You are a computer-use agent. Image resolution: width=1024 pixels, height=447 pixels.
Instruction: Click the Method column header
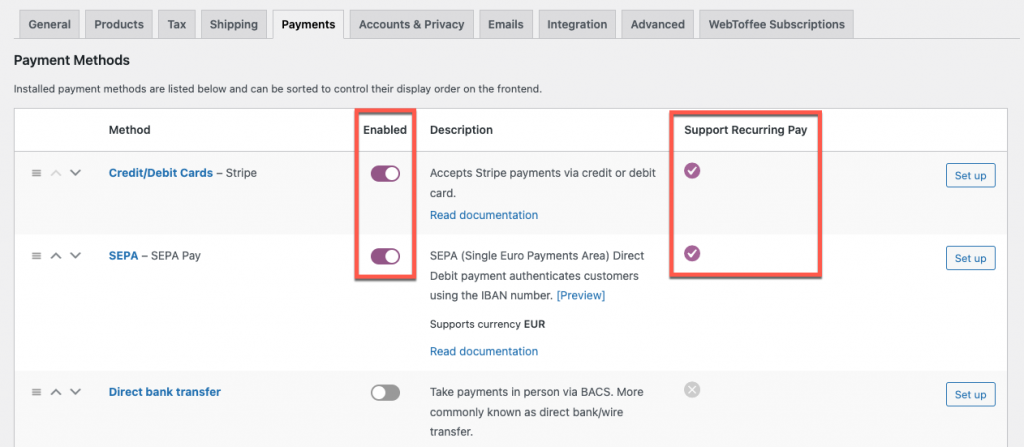[129, 130]
